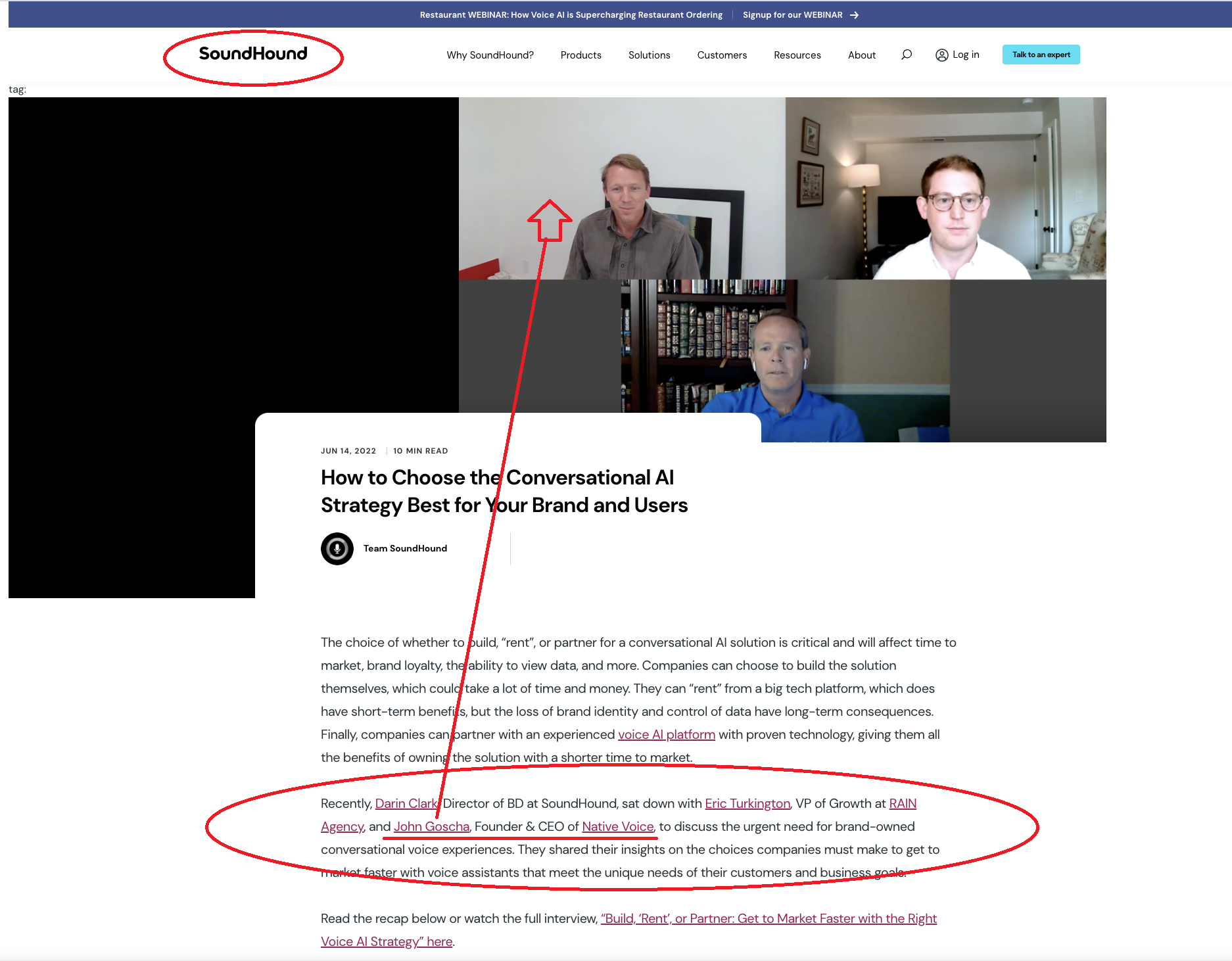The height and width of the screenshot is (961, 1232).
Task: Visit the John Goscha link
Action: click(x=431, y=826)
